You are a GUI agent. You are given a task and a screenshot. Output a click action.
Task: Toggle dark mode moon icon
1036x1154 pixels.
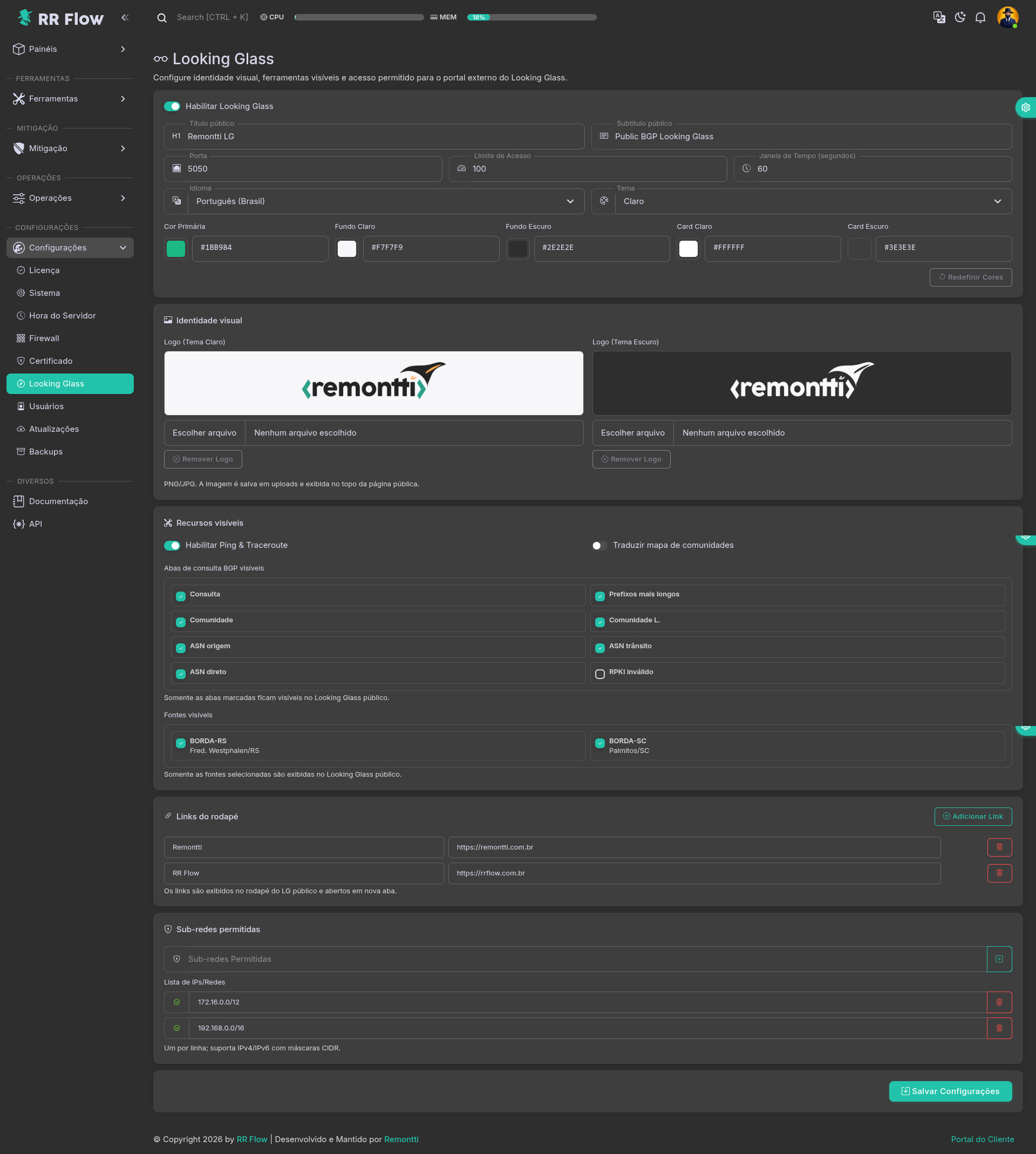[960, 17]
